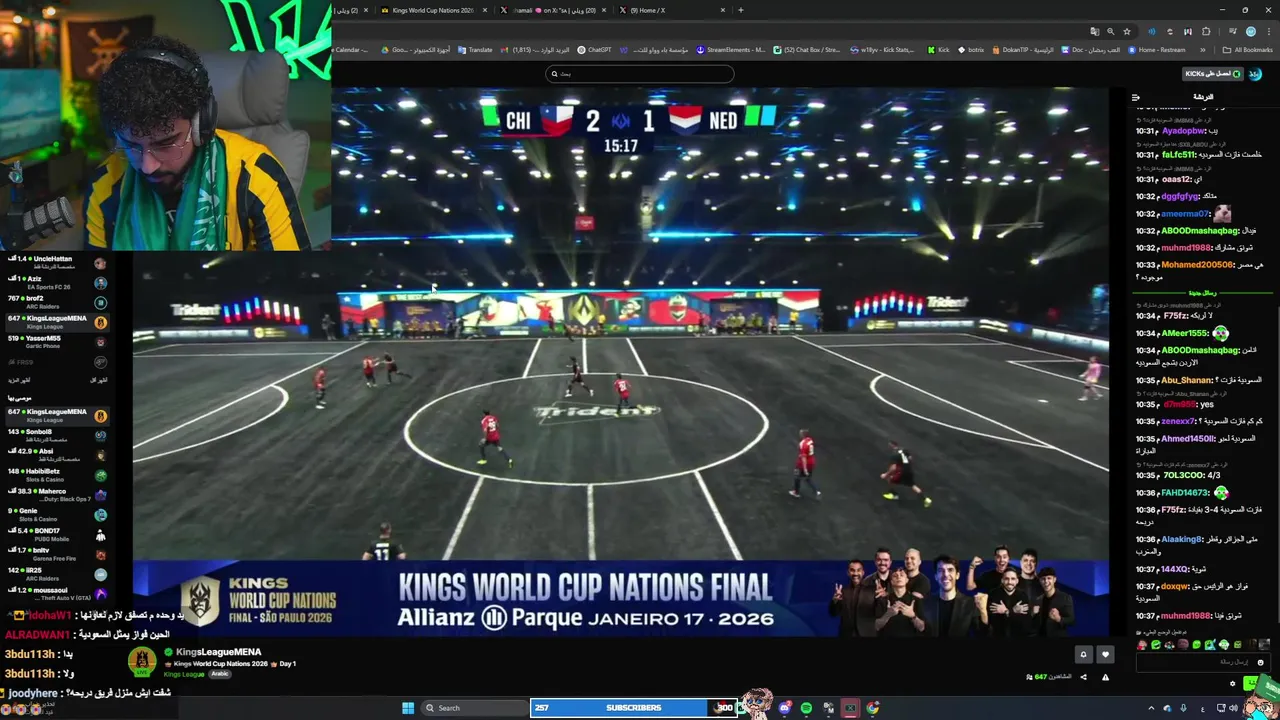Open the browser extensions puzzle icon
The width and height of the screenshot is (1280, 720).
click(x=1206, y=31)
